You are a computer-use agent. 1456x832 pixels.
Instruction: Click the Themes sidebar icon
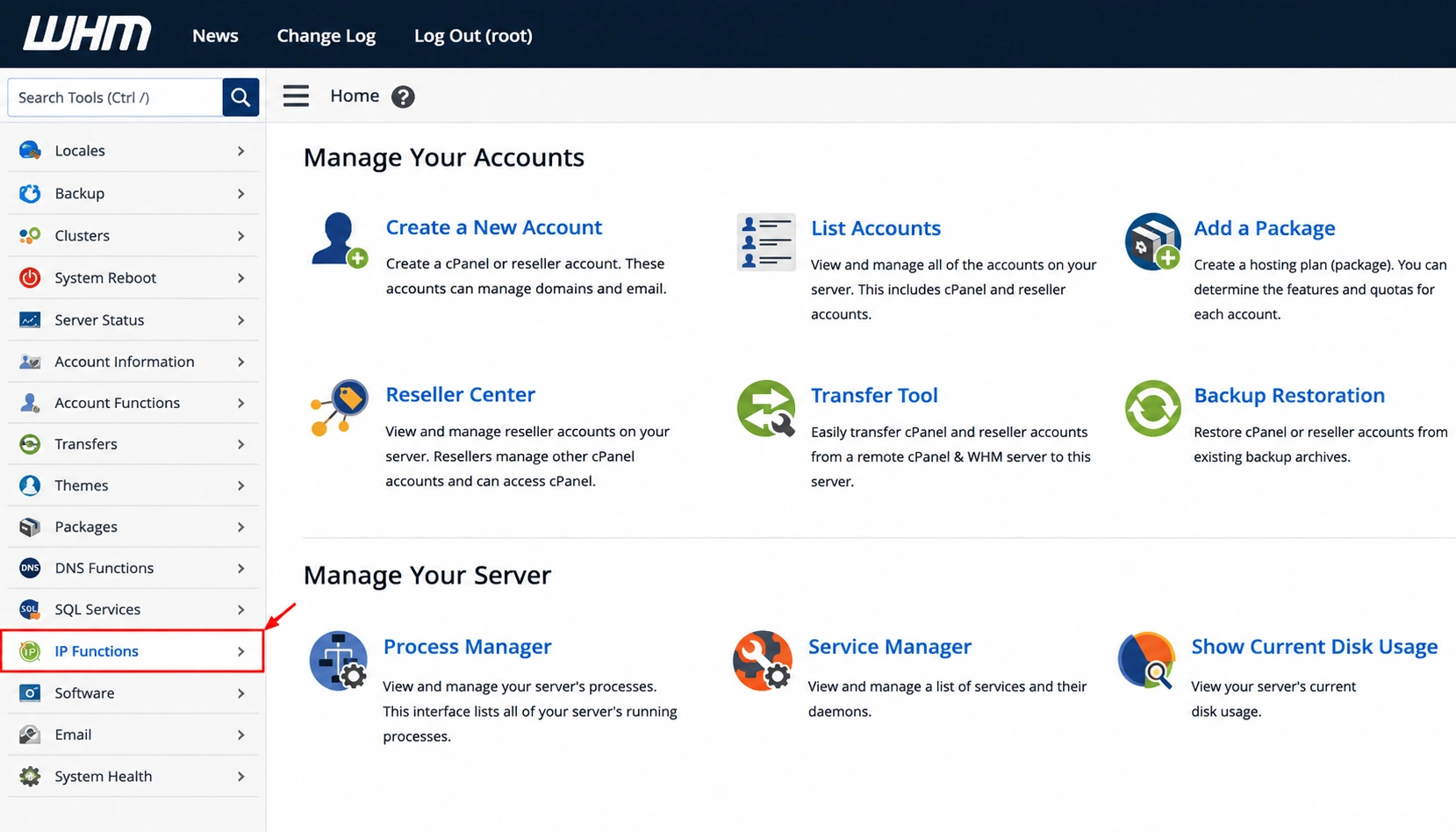(x=30, y=485)
